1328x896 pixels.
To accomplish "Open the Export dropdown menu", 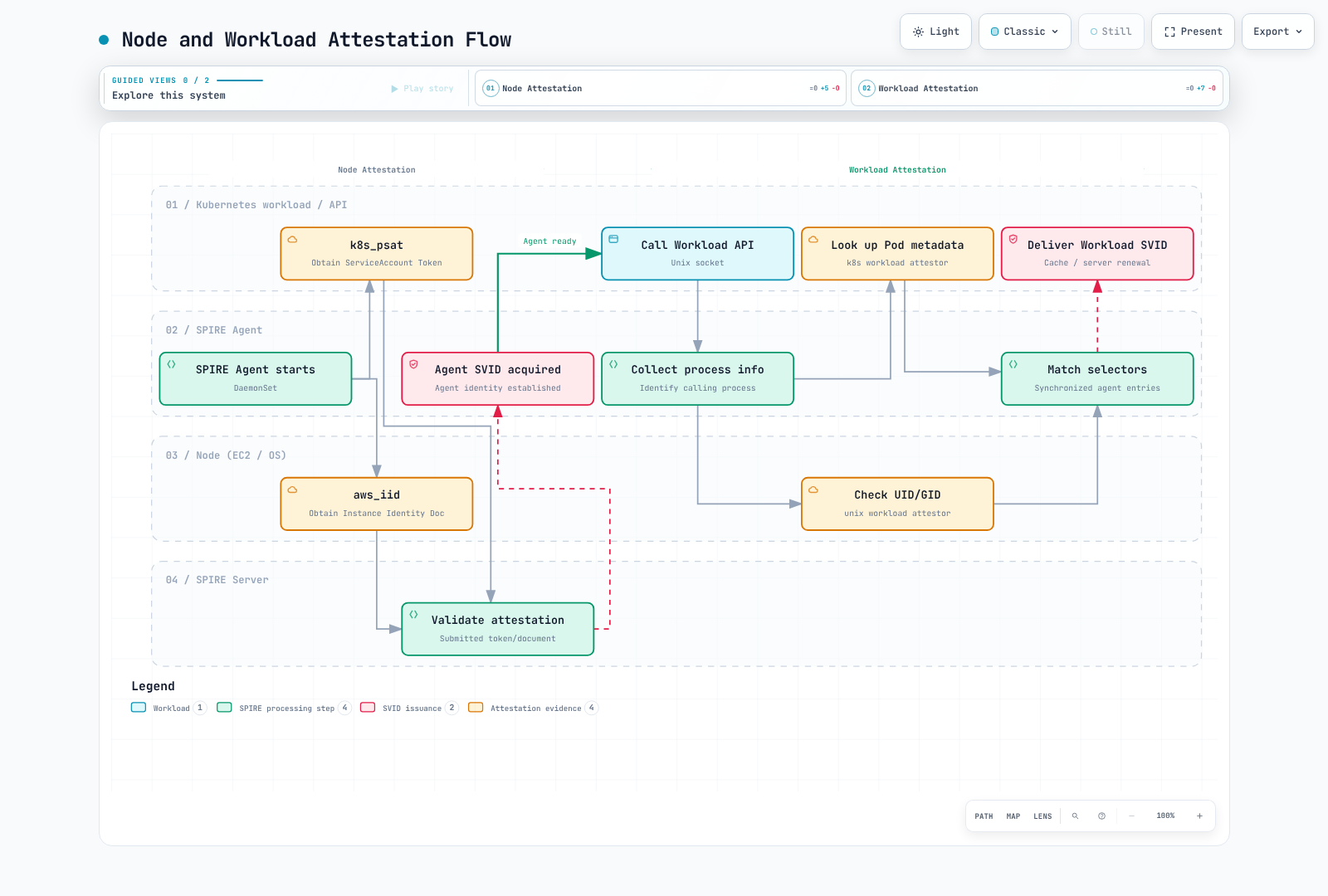I will (1278, 32).
